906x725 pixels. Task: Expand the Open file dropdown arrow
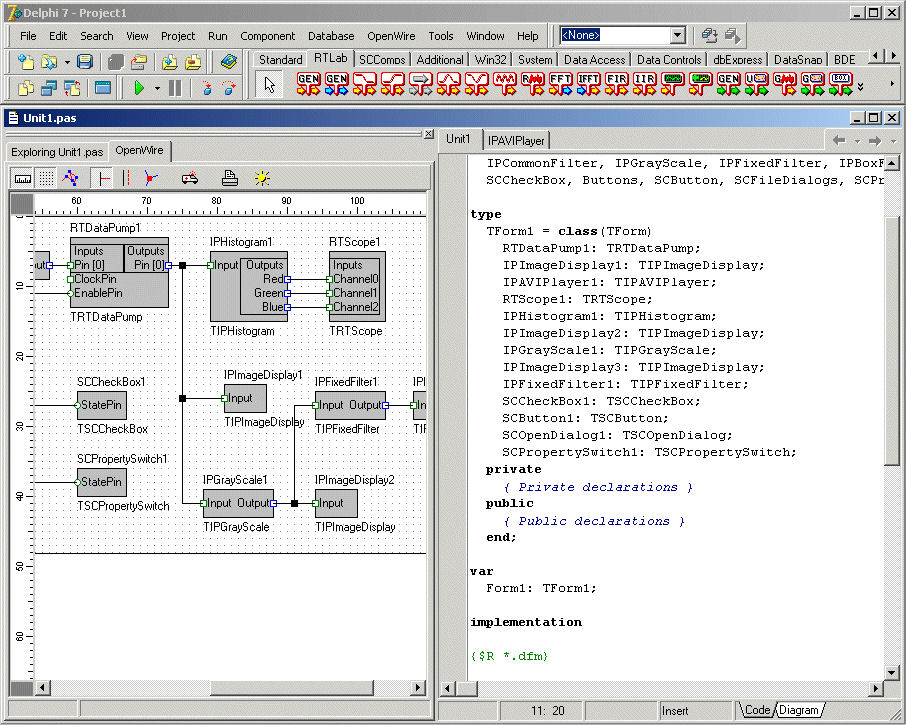pyautogui.click(x=67, y=62)
